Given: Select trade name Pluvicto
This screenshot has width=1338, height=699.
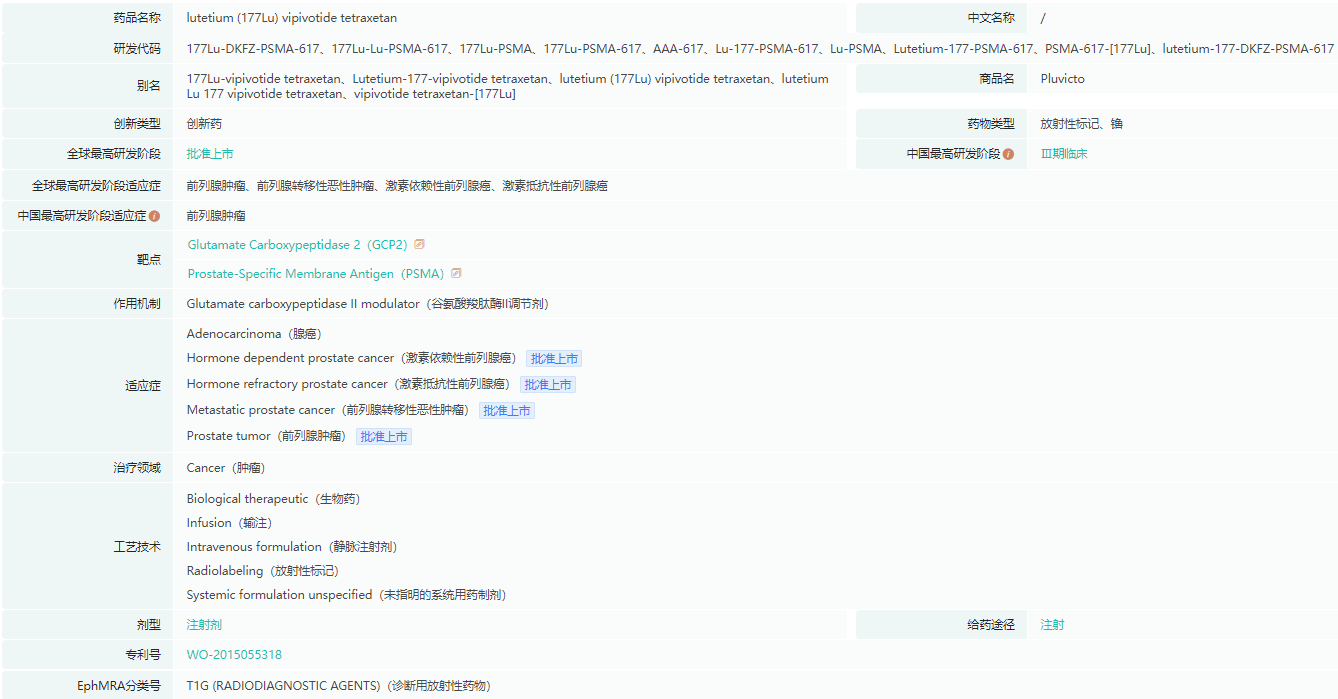Looking at the screenshot, I should click(1062, 79).
